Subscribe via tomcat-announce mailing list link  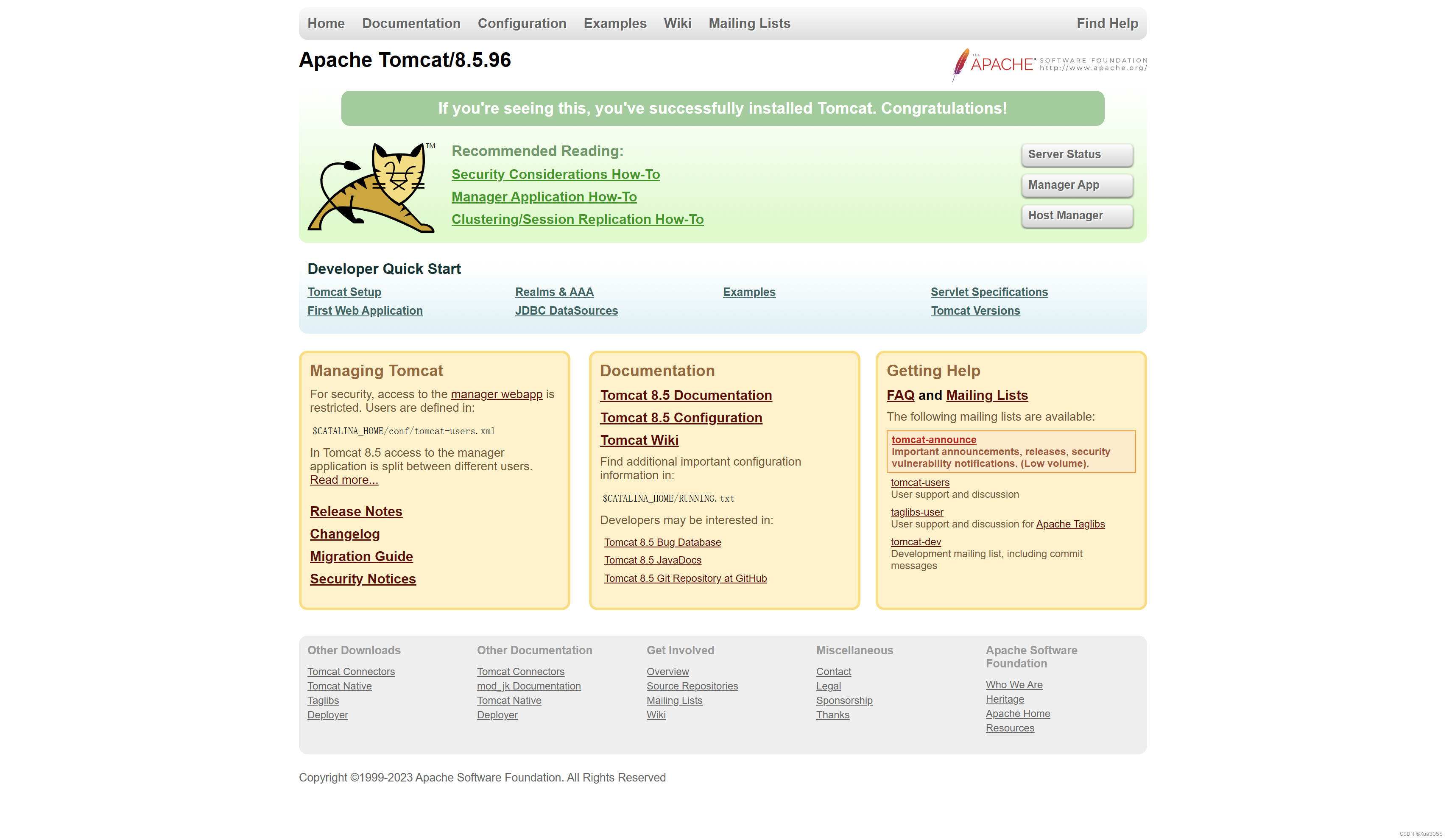tap(933, 440)
